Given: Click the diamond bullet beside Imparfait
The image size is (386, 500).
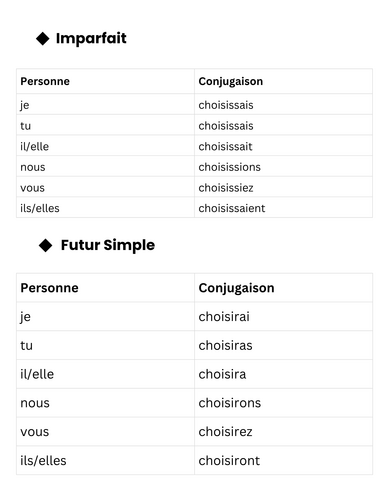Looking at the screenshot, I should tap(43, 39).
